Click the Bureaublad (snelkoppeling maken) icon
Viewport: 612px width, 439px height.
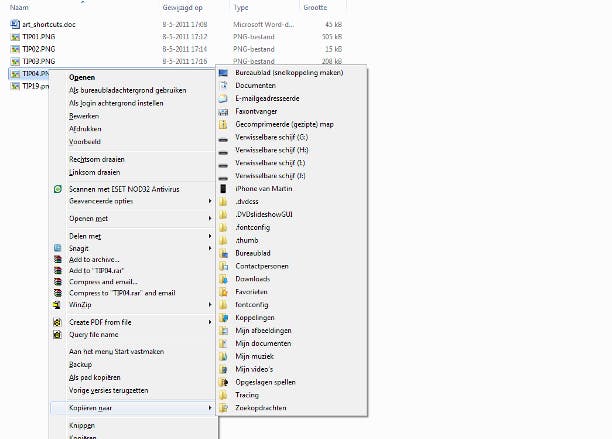point(223,73)
